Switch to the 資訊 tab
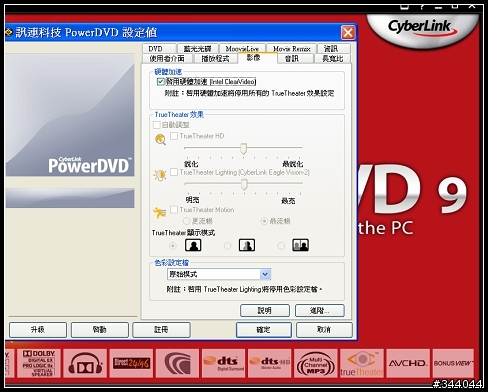Viewport: 488px width, 392px height. (334, 49)
